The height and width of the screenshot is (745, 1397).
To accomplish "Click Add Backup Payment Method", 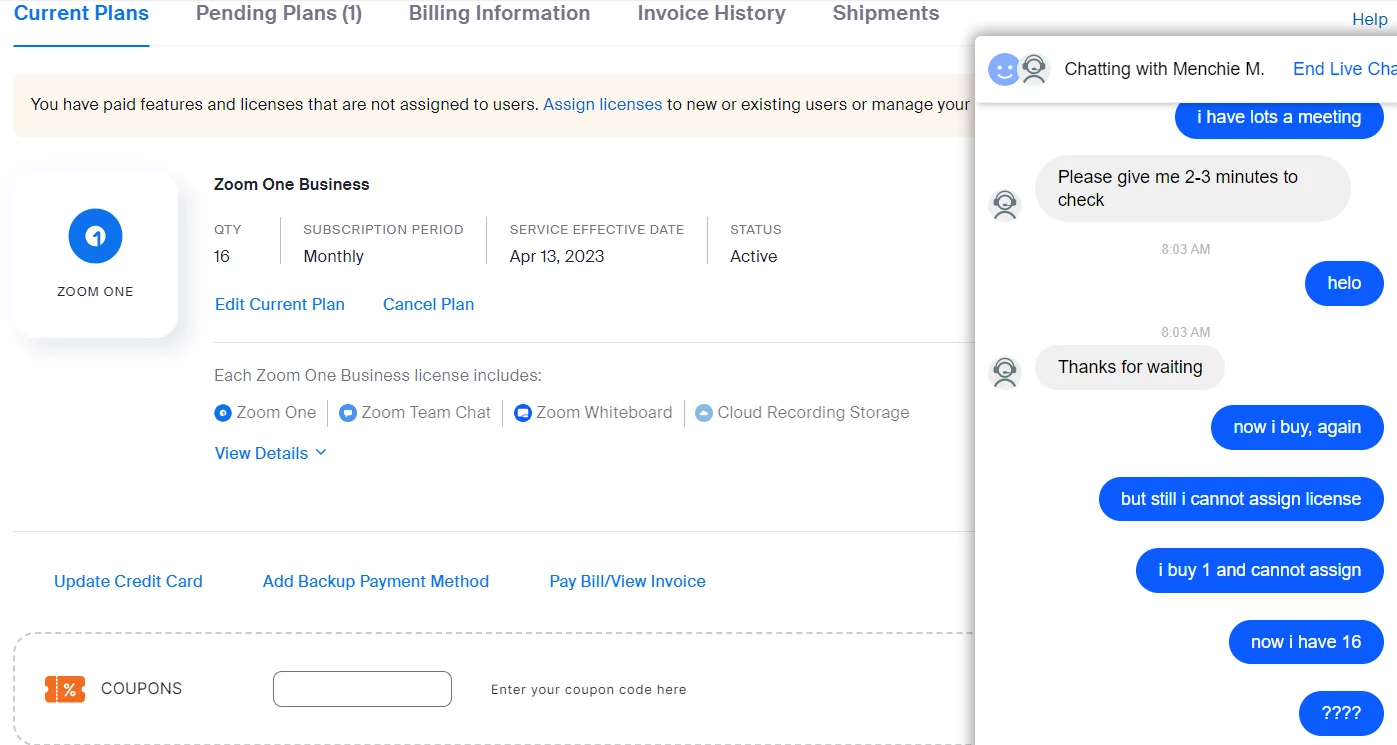I will 376,581.
